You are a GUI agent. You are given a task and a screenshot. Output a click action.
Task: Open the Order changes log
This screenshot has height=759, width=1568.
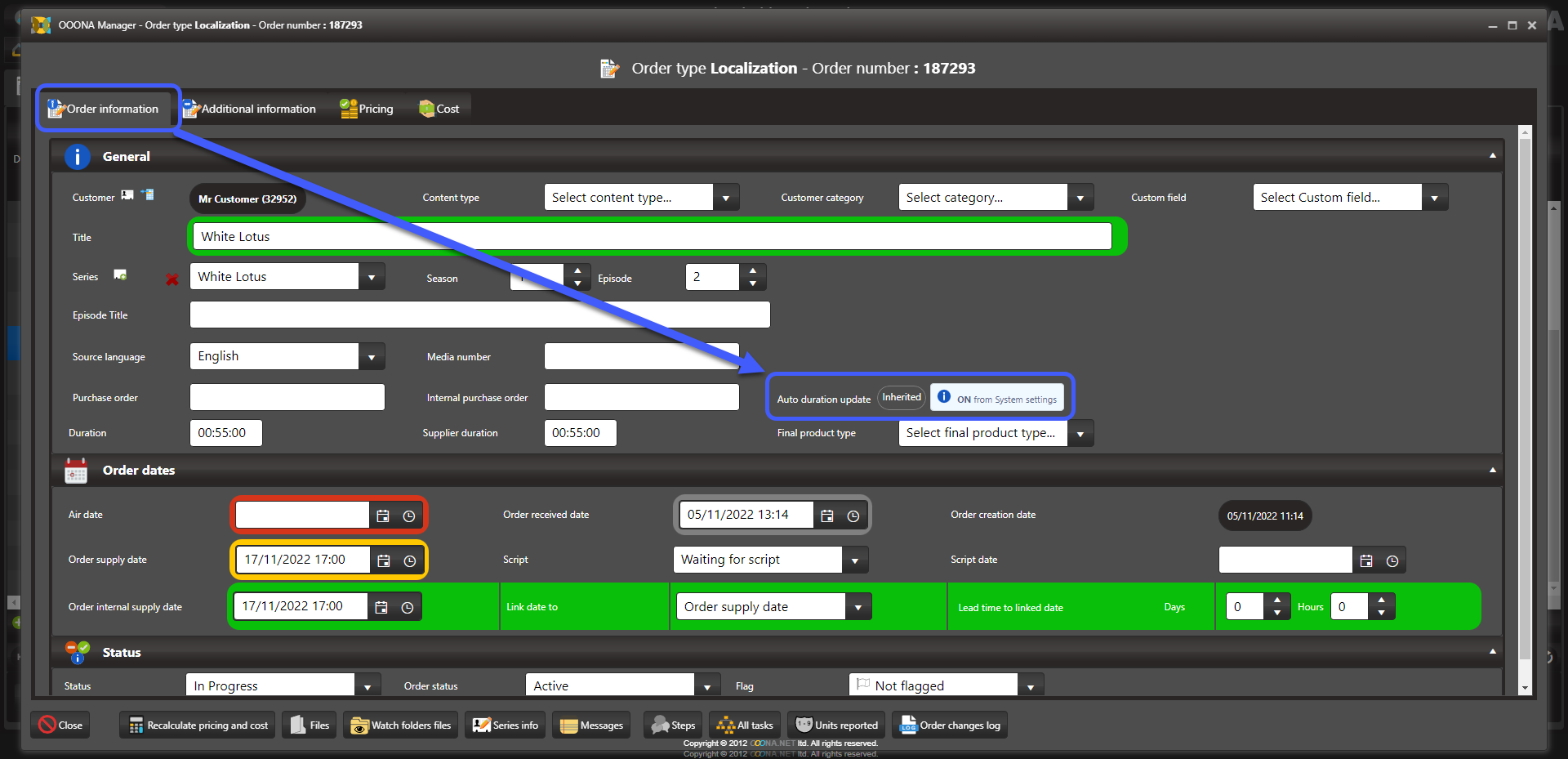(950, 726)
